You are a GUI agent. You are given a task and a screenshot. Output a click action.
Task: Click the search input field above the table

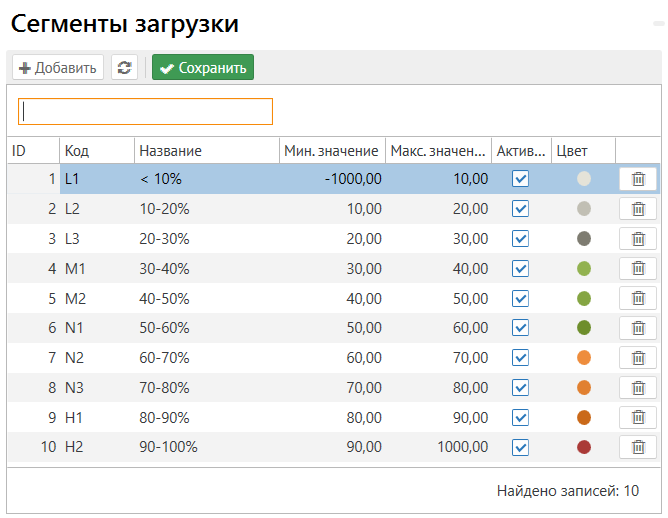point(146,111)
